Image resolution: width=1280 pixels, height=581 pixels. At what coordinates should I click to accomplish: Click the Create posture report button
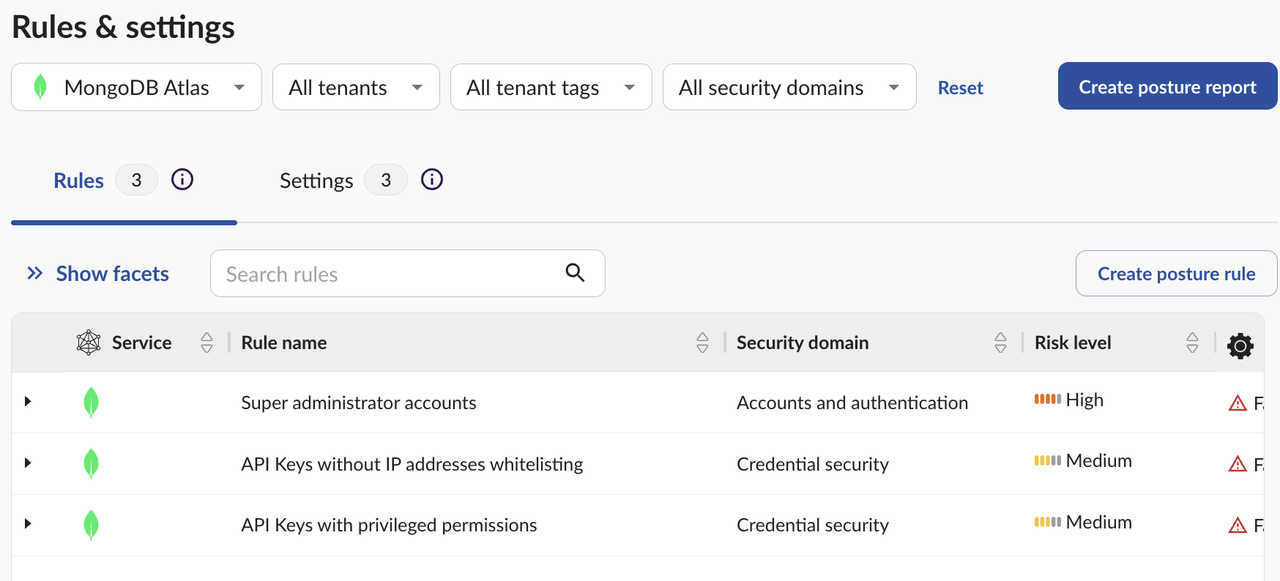[x=1167, y=87]
